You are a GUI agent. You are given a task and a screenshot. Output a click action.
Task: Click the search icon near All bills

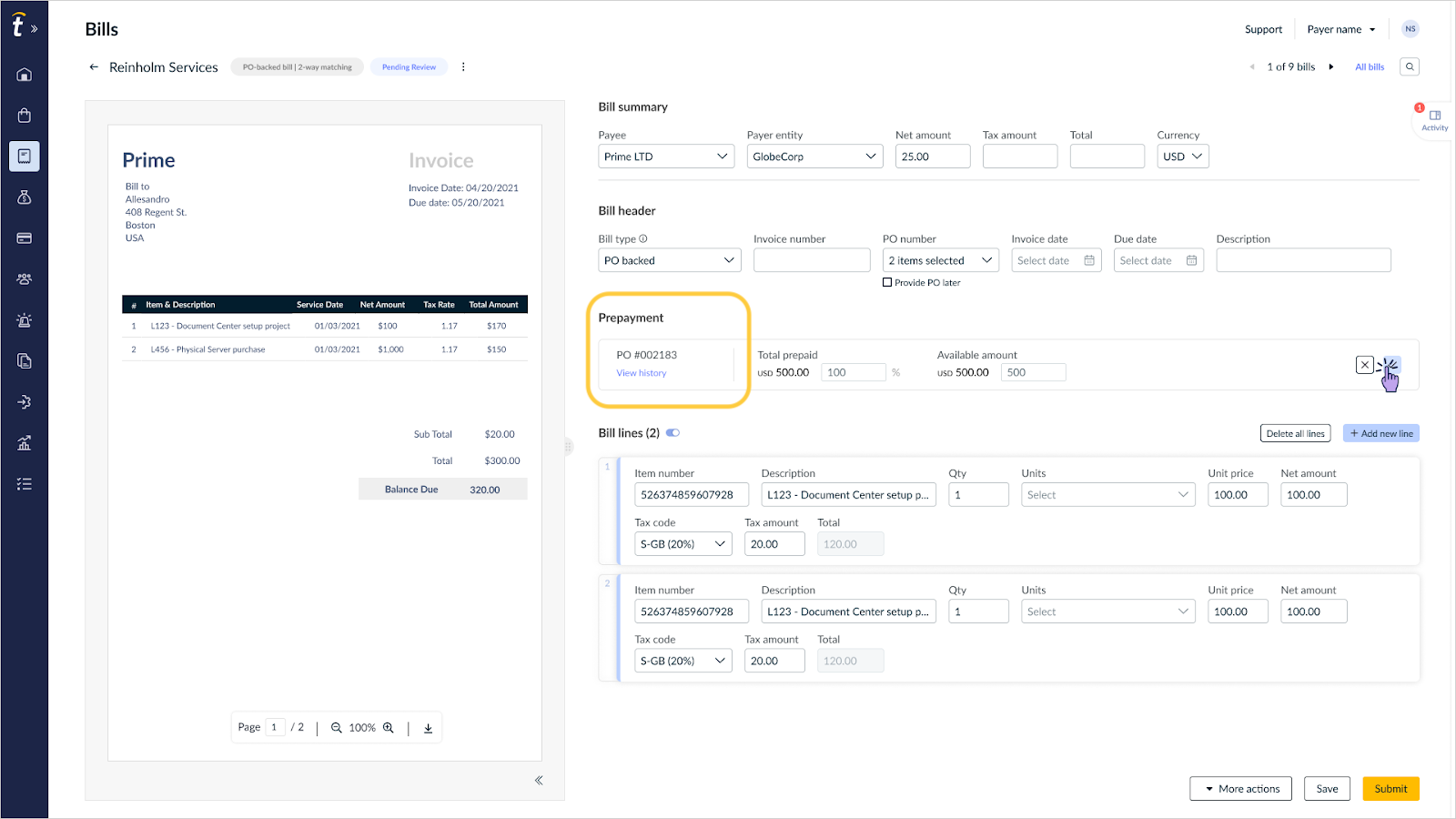(x=1410, y=66)
